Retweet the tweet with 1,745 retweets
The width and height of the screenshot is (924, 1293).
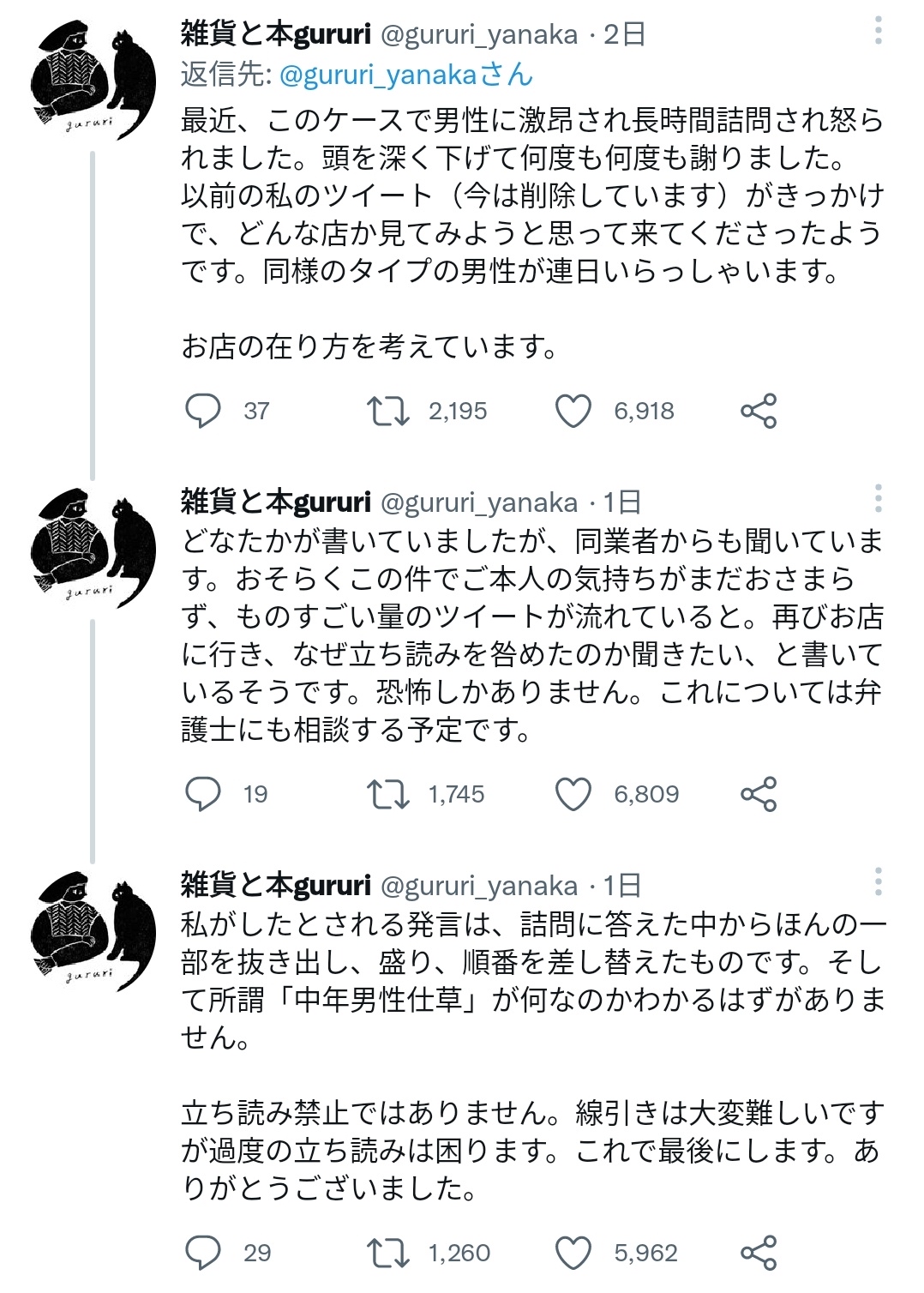click(x=387, y=794)
